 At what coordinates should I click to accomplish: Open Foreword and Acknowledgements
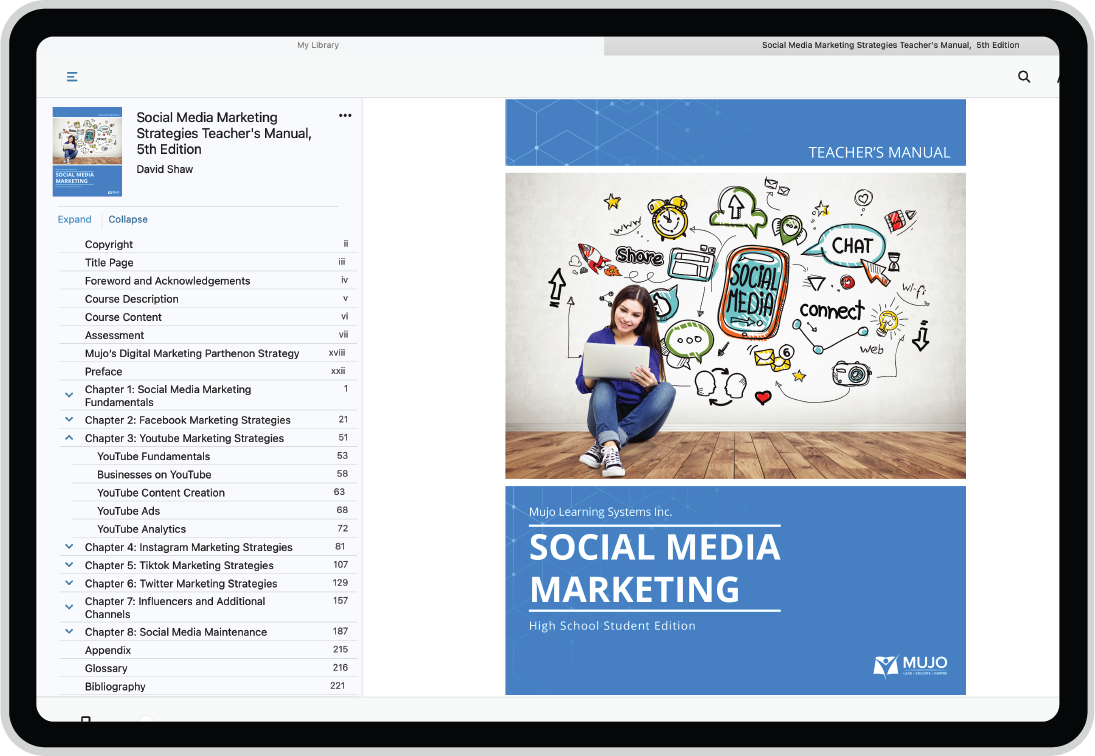(x=208, y=281)
